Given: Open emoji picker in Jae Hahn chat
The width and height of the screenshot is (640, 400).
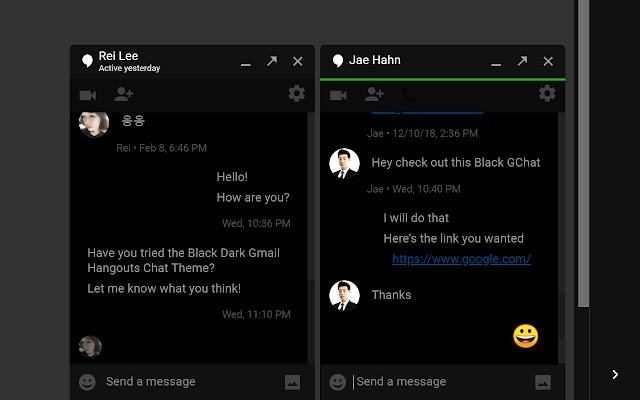Looking at the screenshot, I should pyautogui.click(x=338, y=382).
